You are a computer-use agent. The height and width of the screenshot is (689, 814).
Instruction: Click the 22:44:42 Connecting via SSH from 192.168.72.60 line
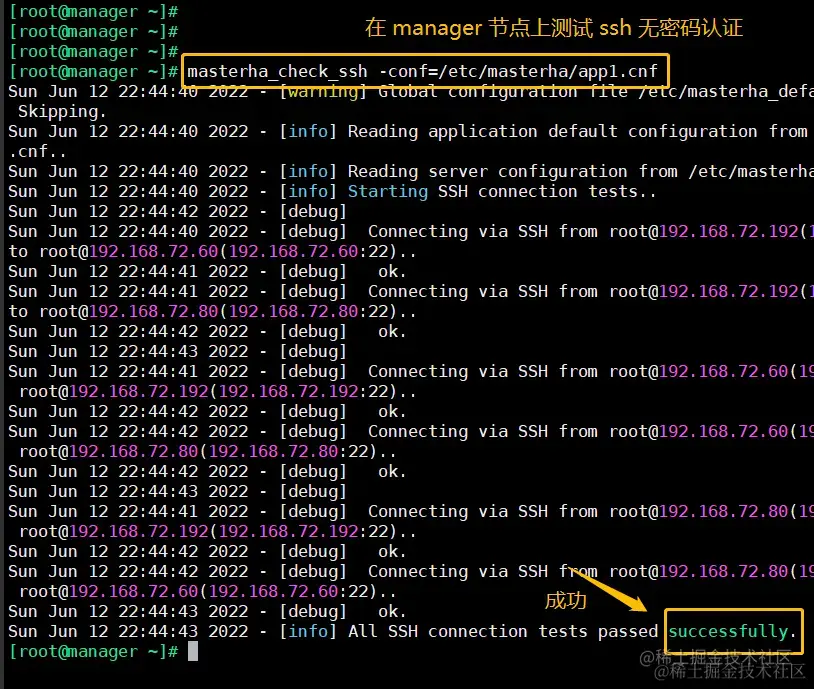(411, 431)
